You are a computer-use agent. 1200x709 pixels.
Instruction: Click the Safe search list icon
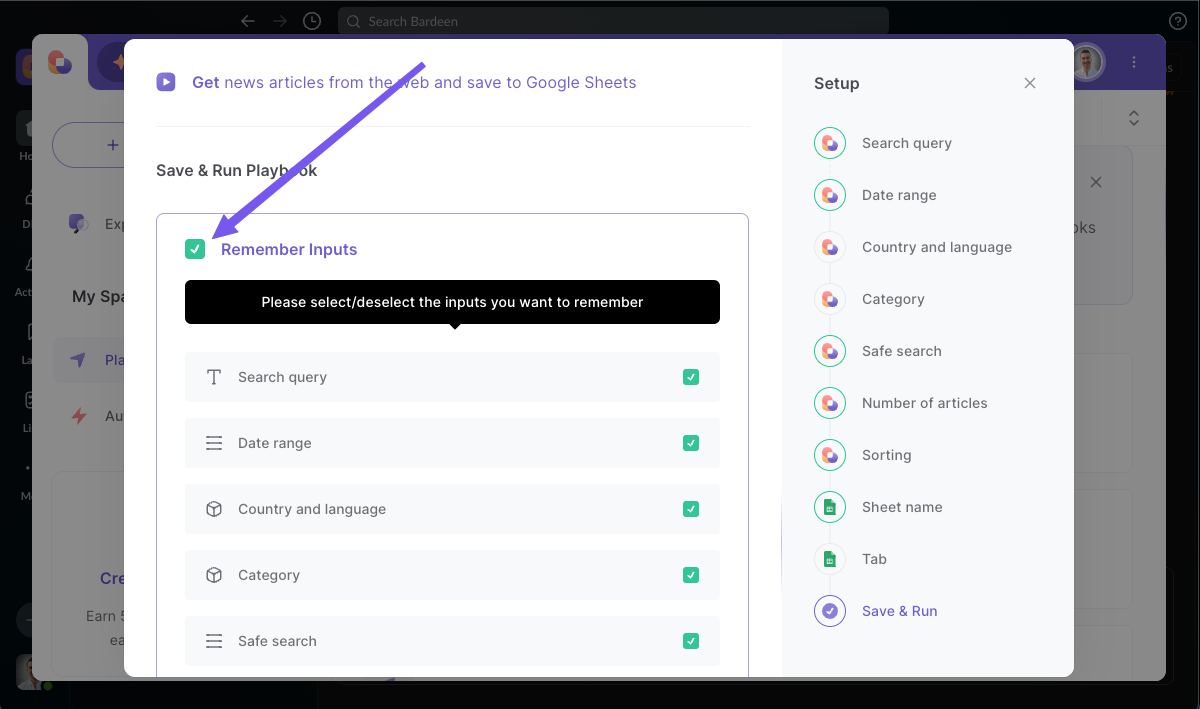pyautogui.click(x=214, y=641)
